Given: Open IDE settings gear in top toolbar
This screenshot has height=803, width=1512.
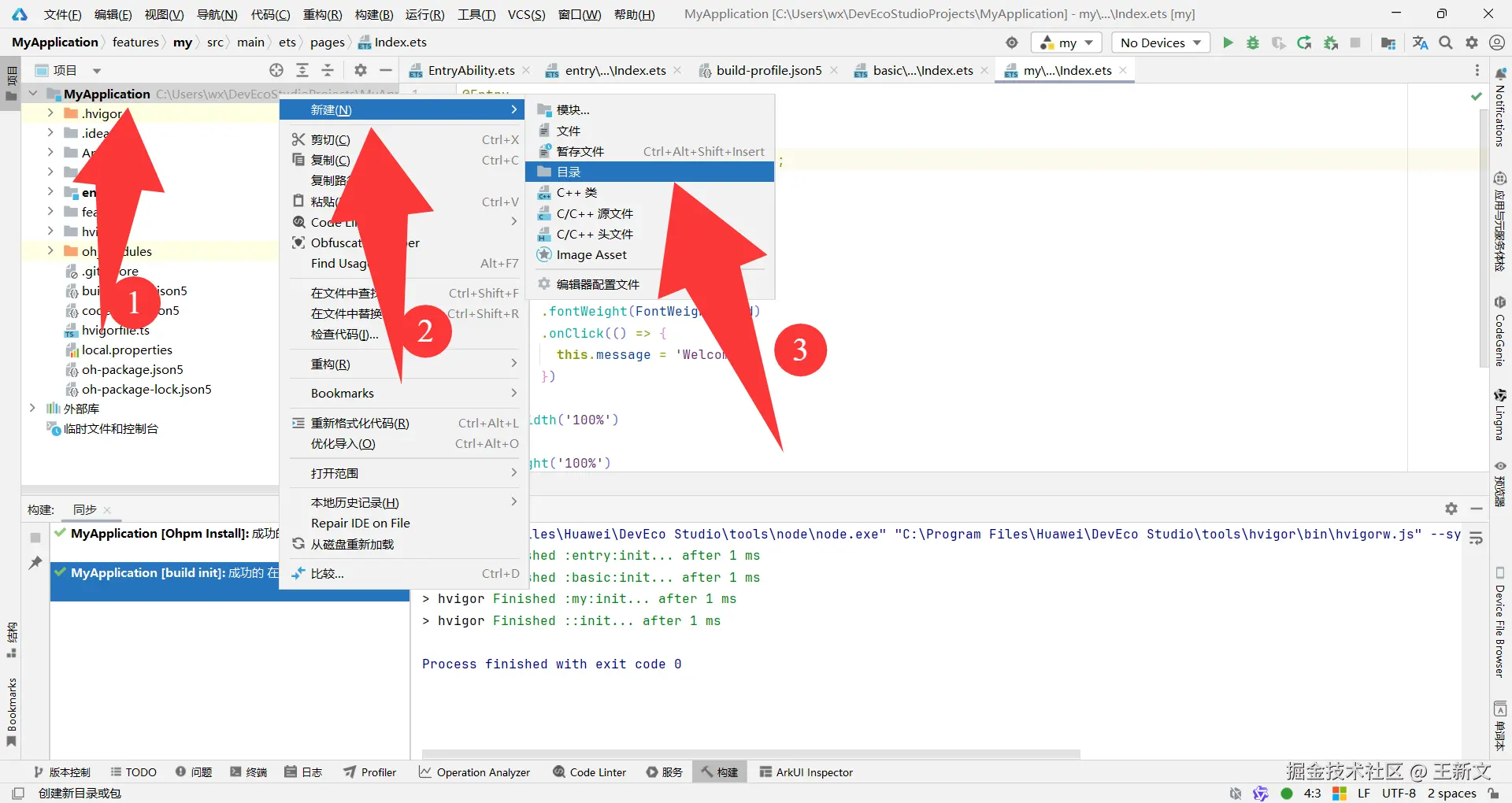Looking at the screenshot, I should [x=1472, y=43].
